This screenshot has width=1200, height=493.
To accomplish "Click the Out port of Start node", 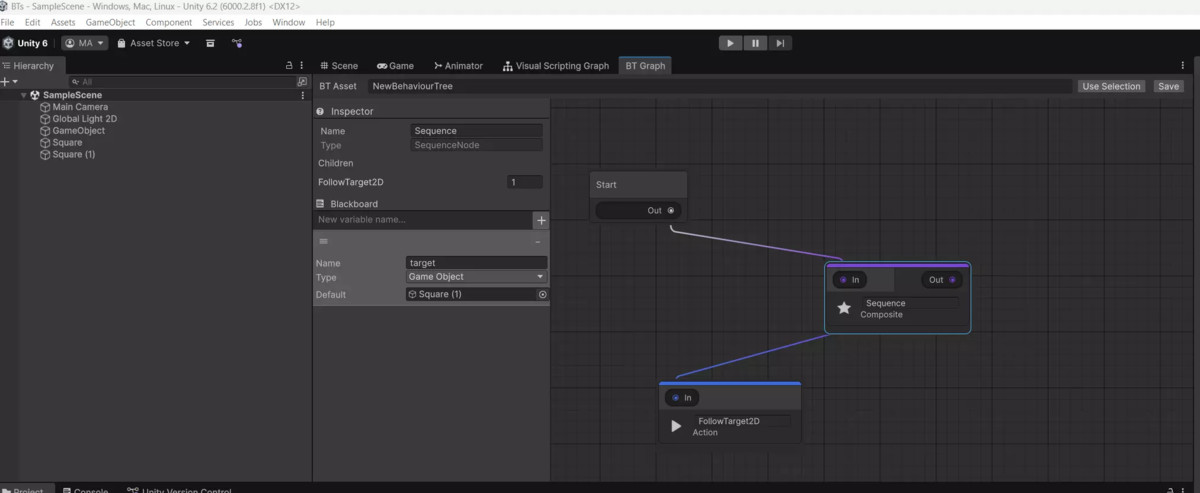I will (670, 210).
